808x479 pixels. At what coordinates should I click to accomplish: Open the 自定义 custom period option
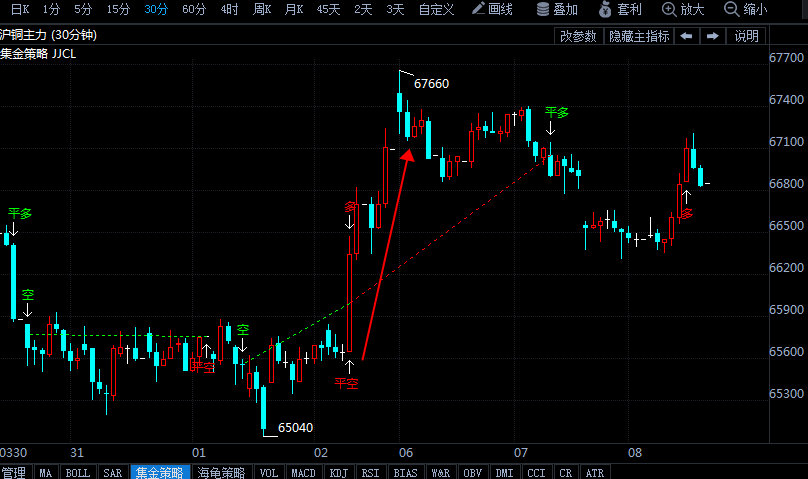(436, 9)
